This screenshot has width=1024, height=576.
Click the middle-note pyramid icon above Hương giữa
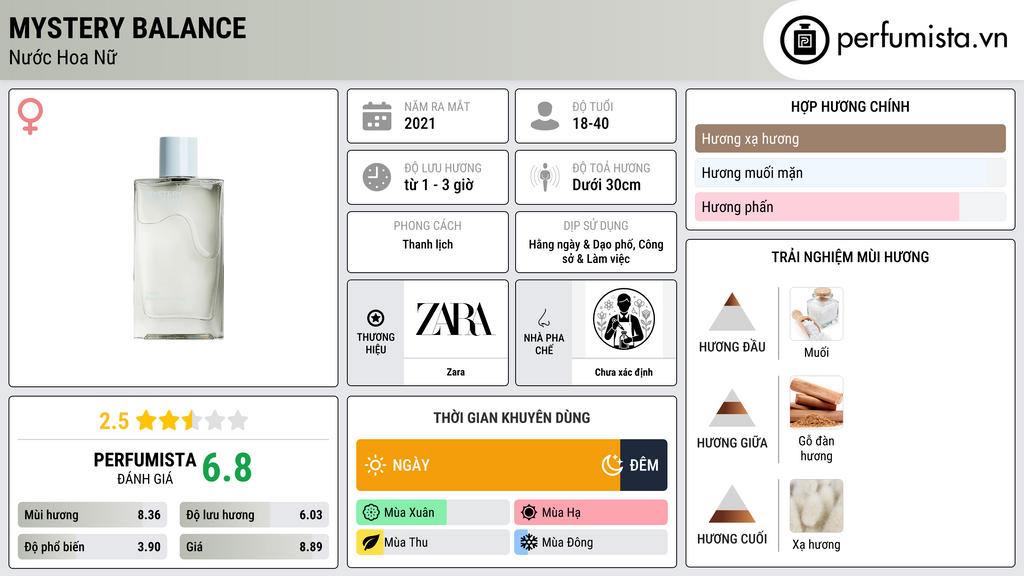click(x=732, y=408)
